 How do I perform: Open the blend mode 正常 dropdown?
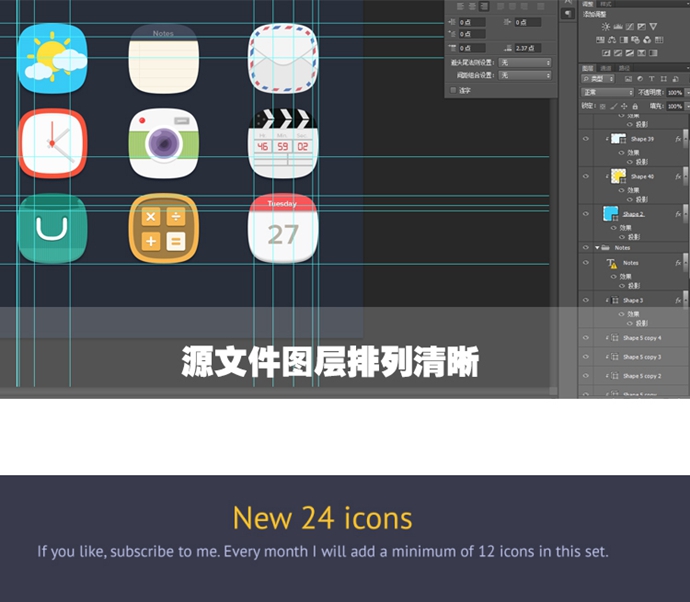[x=607, y=92]
